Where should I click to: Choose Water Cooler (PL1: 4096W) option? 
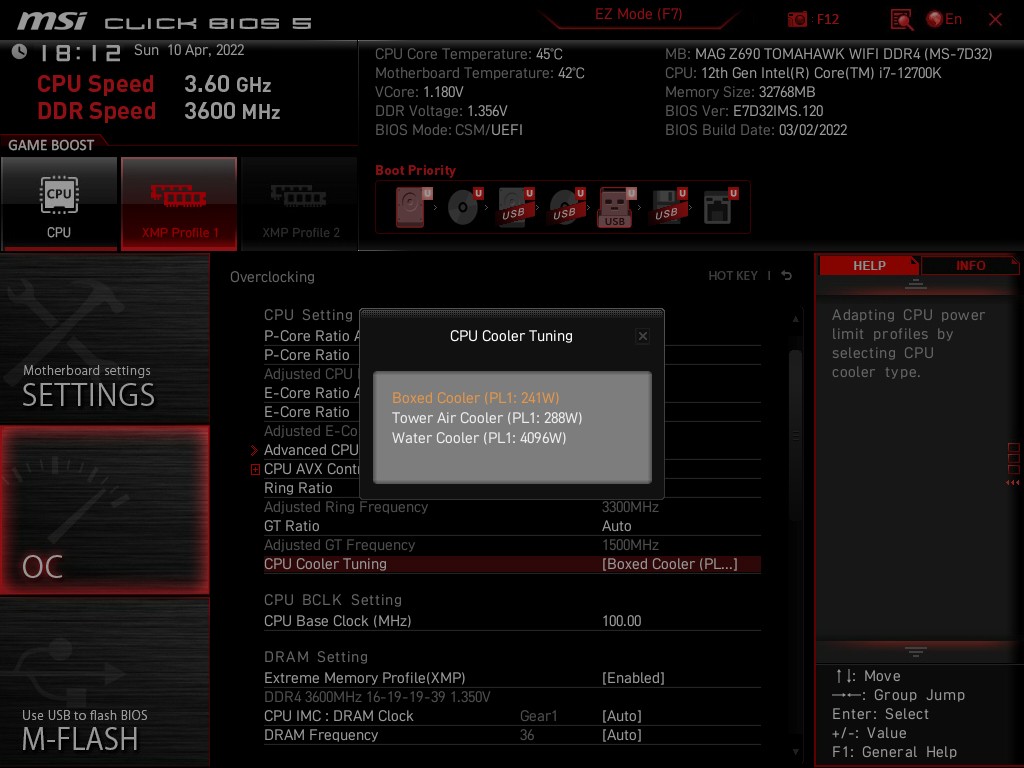pyautogui.click(x=478, y=438)
